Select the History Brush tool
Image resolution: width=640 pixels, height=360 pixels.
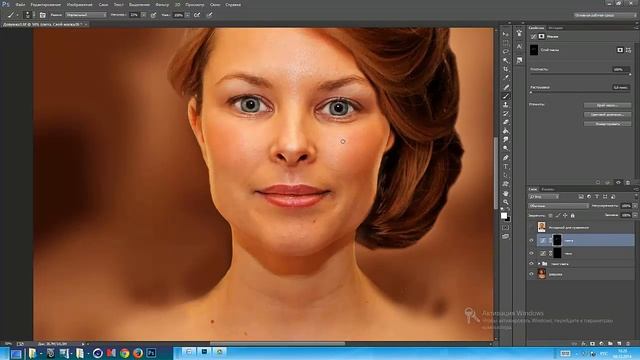point(506,113)
